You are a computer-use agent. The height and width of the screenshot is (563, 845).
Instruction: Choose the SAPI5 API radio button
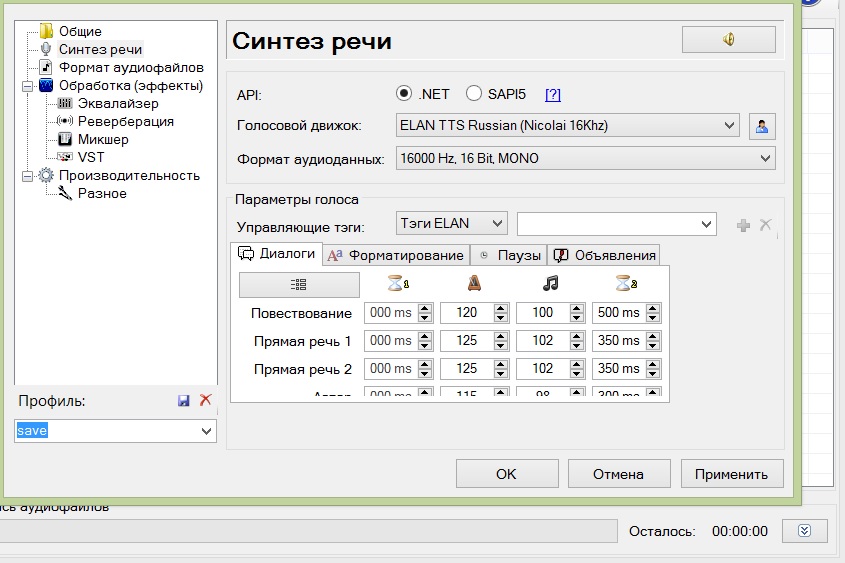(x=474, y=94)
